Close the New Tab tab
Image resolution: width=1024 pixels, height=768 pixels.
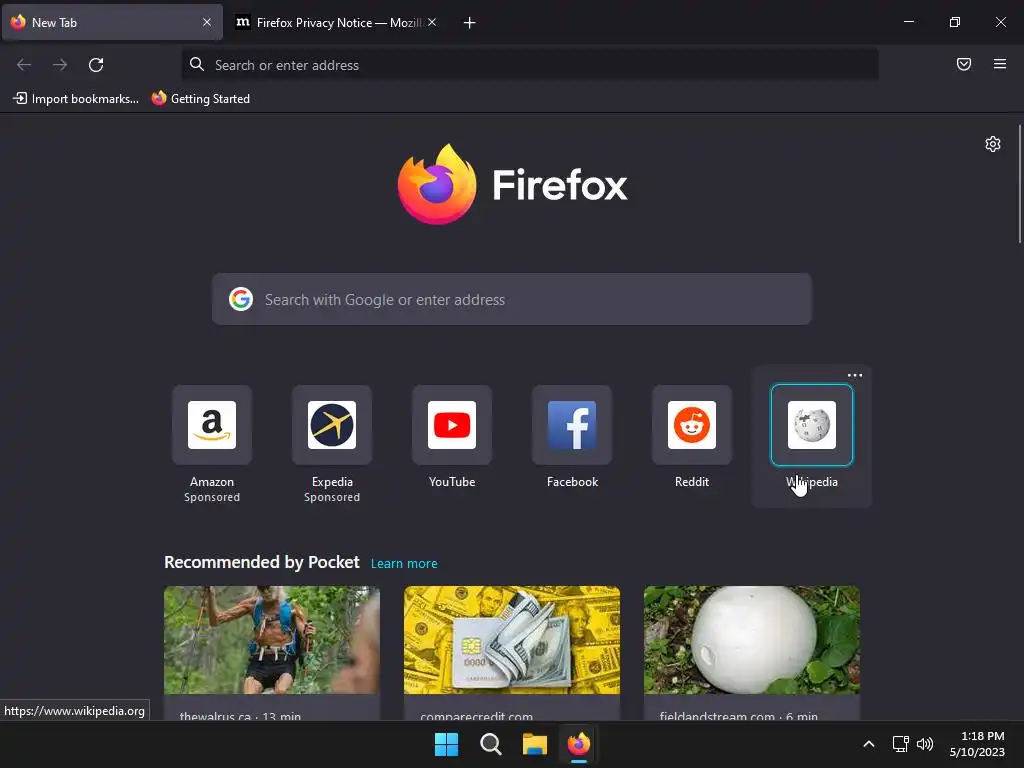click(x=207, y=22)
